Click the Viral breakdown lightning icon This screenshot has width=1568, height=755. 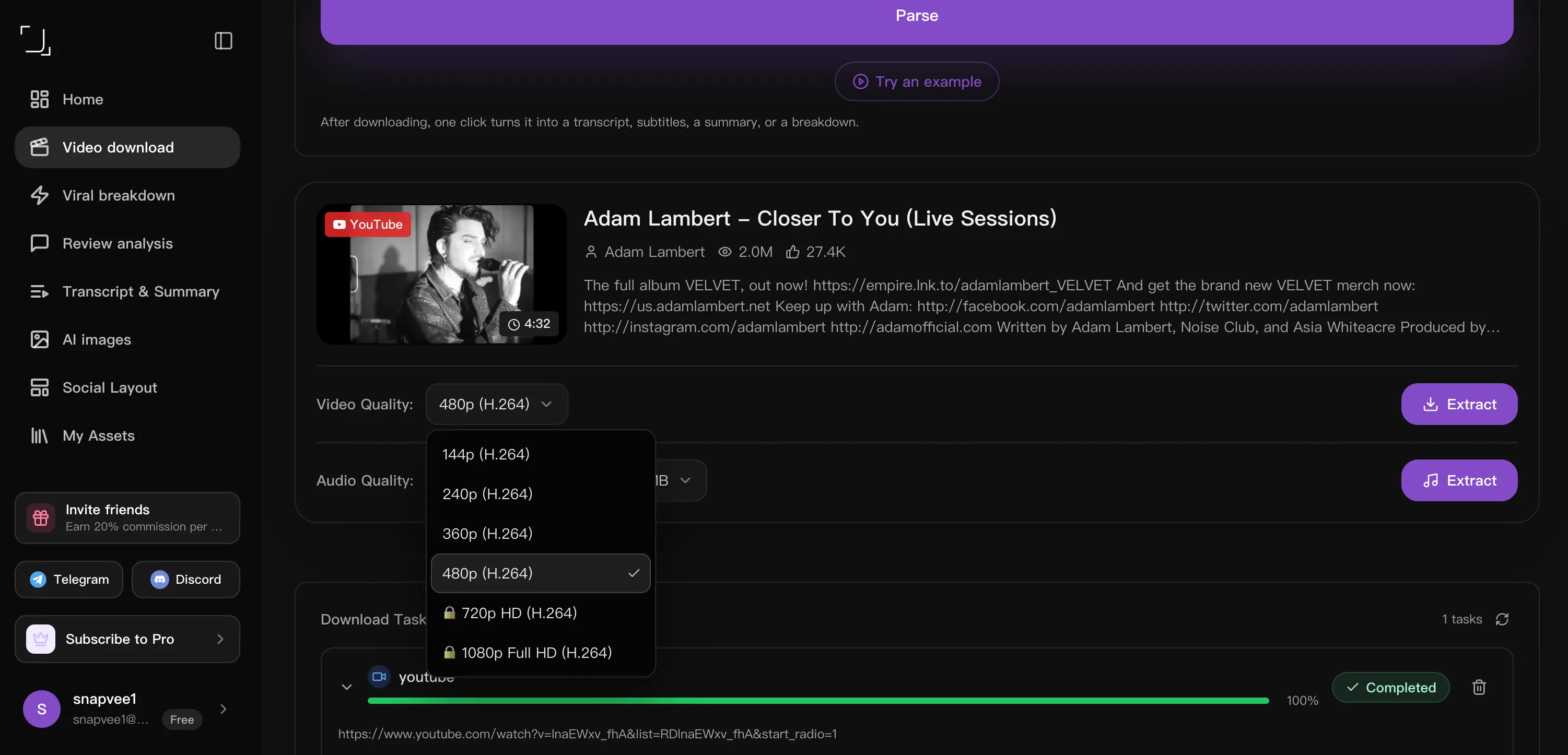(40, 195)
